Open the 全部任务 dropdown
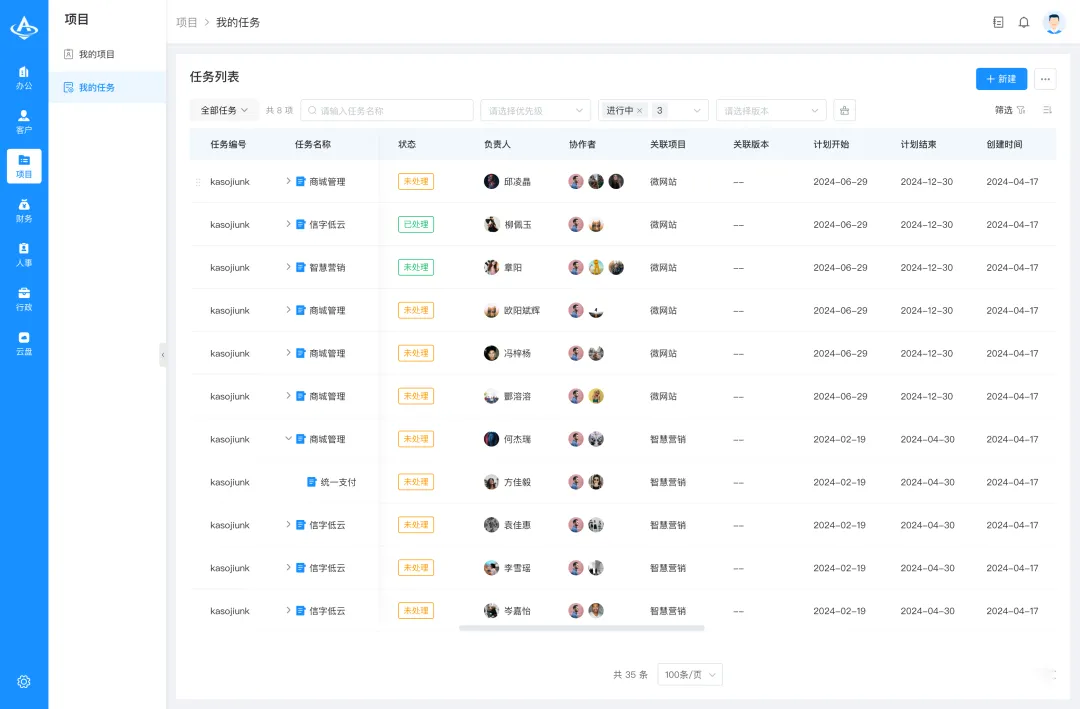This screenshot has height=709, width=1080. click(x=224, y=110)
